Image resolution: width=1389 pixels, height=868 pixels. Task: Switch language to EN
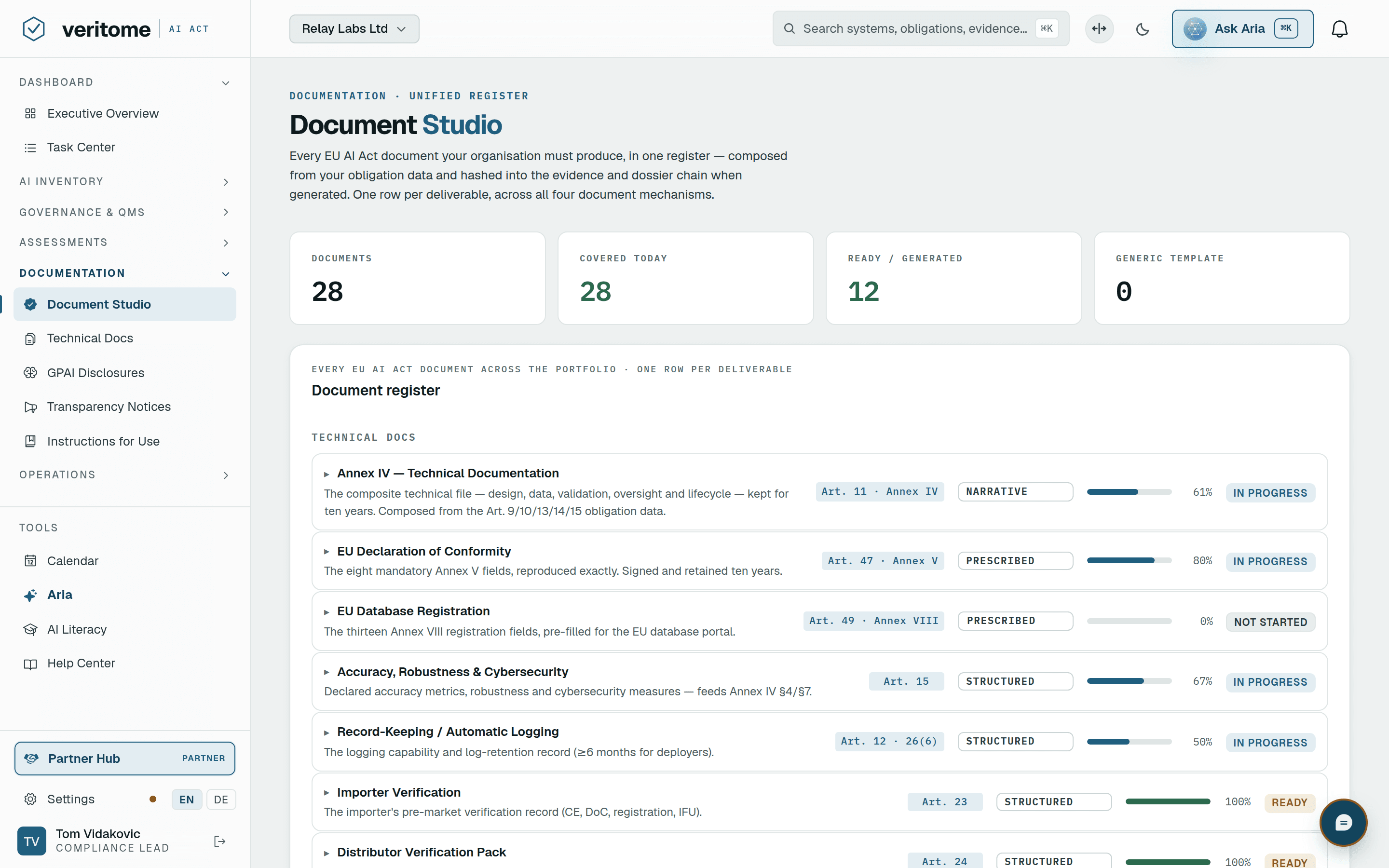click(x=187, y=799)
